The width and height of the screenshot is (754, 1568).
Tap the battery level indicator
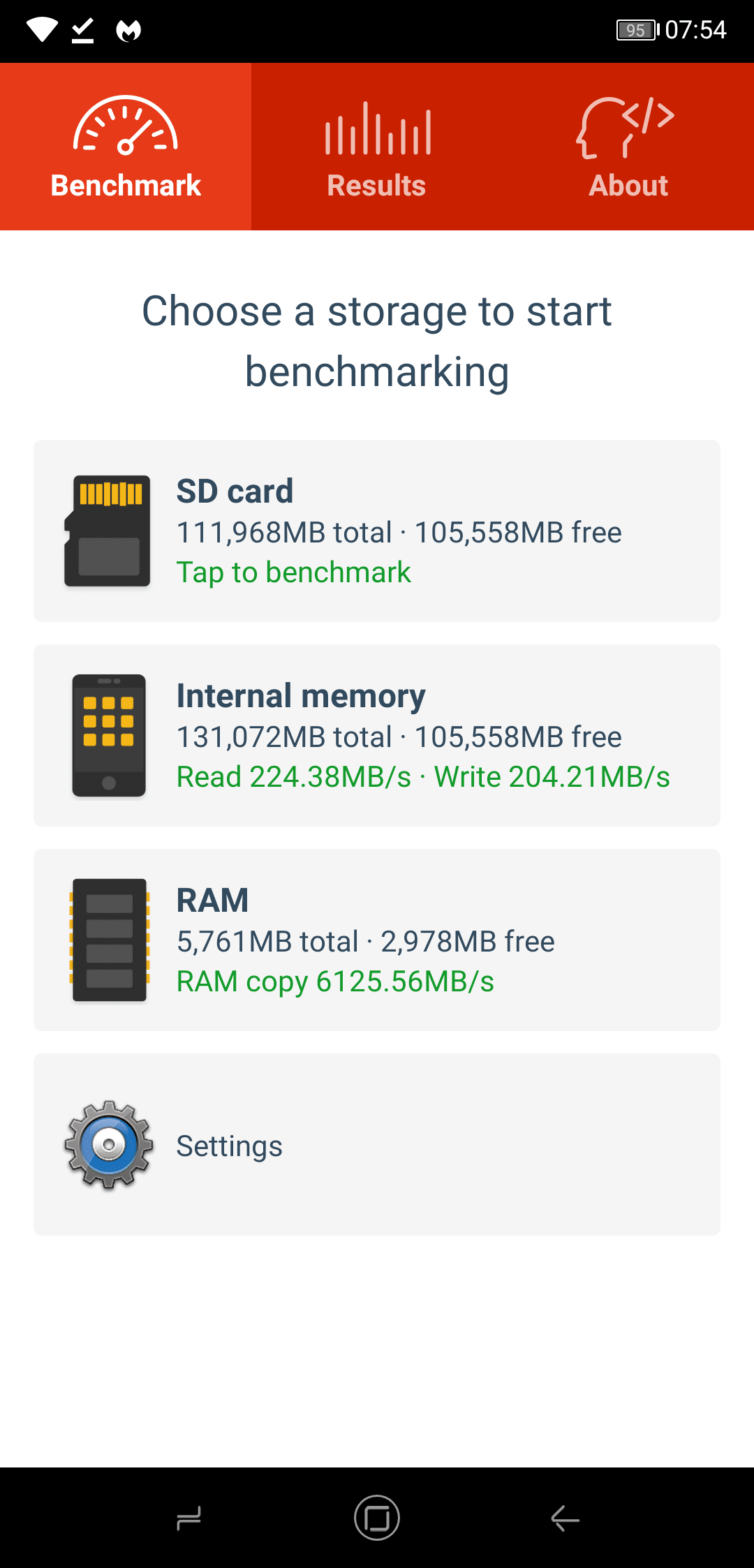point(637,30)
